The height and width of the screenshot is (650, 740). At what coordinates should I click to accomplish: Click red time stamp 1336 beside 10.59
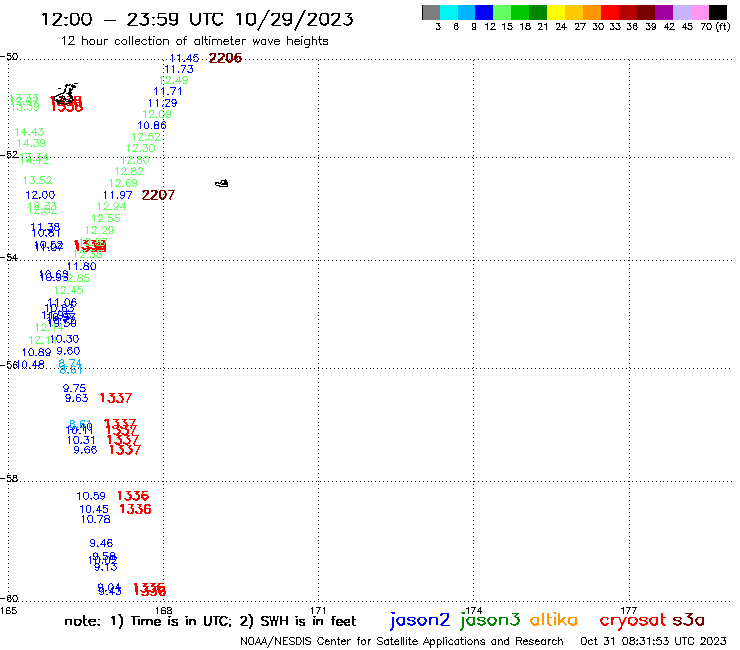pyautogui.click(x=133, y=496)
